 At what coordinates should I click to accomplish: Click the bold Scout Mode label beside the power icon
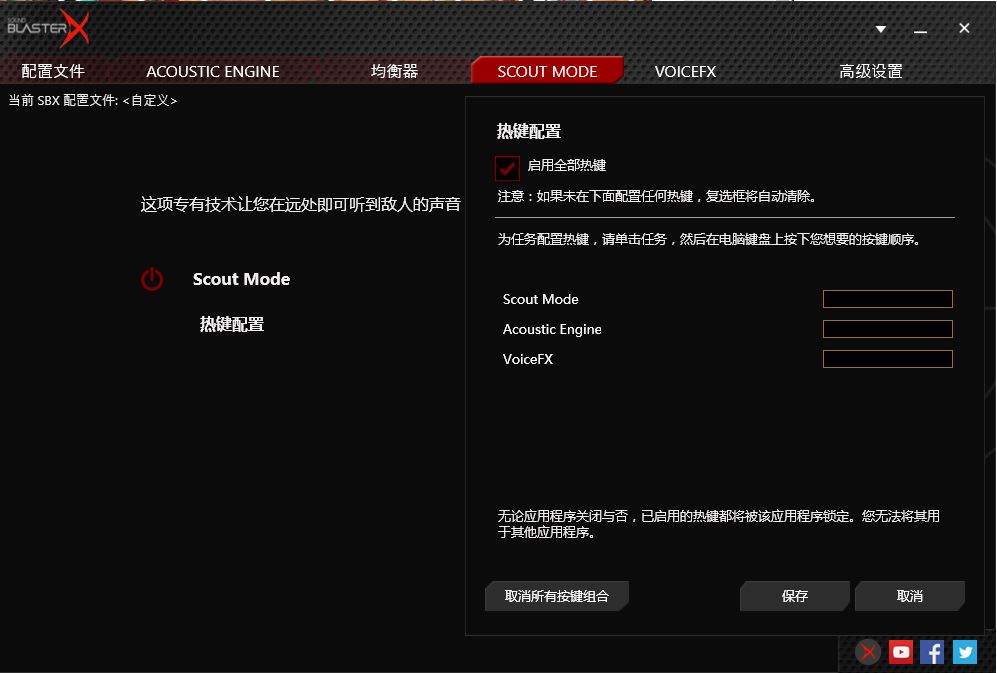point(242,279)
